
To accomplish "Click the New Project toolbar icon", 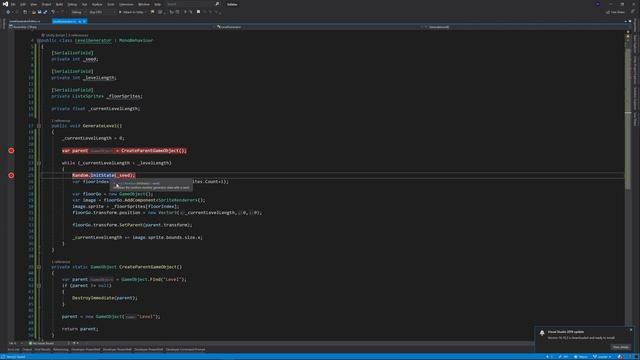I will click(25, 12).
